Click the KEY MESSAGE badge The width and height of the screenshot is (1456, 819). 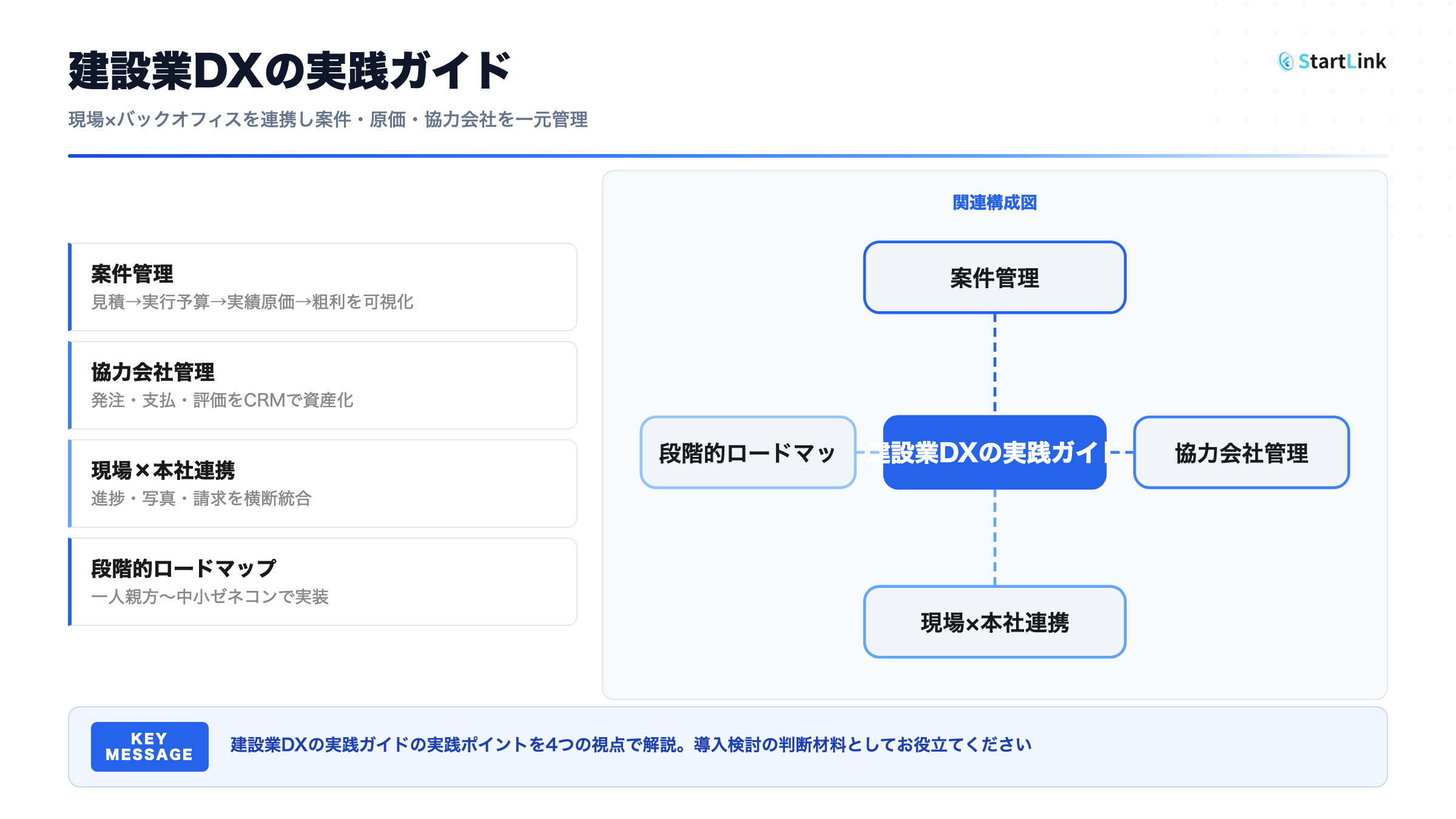pos(149,747)
